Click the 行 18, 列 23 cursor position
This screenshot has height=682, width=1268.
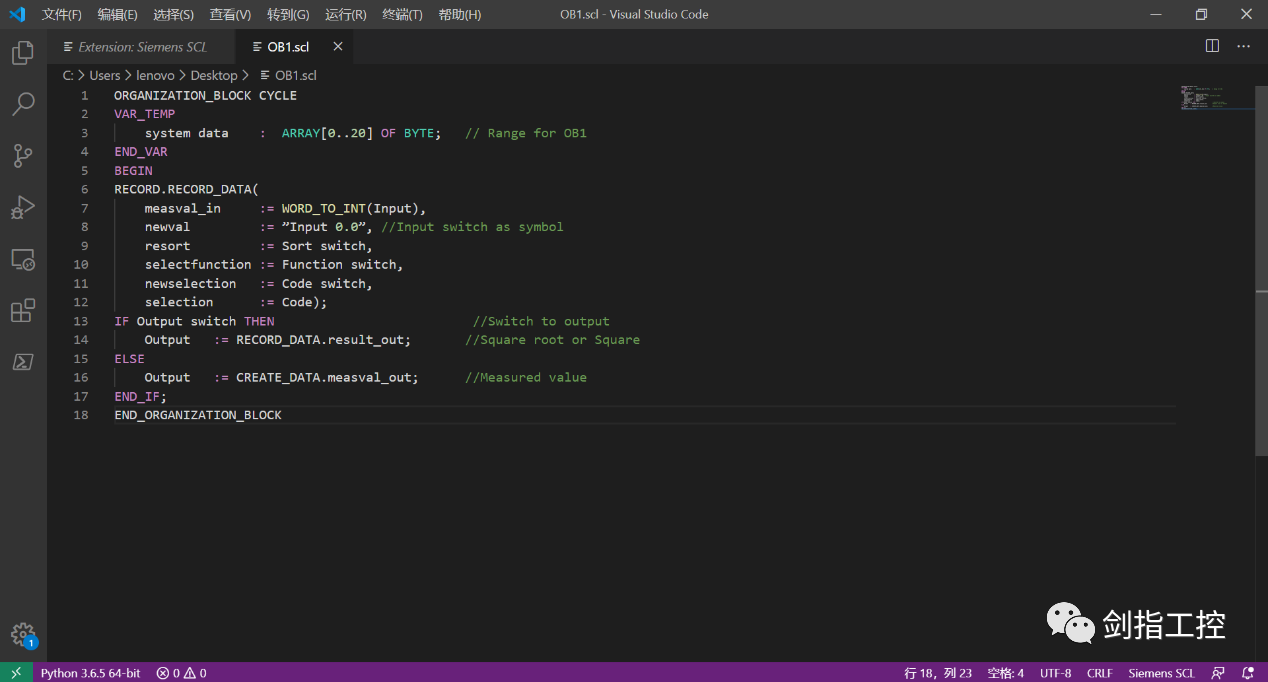tap(938, 673)
